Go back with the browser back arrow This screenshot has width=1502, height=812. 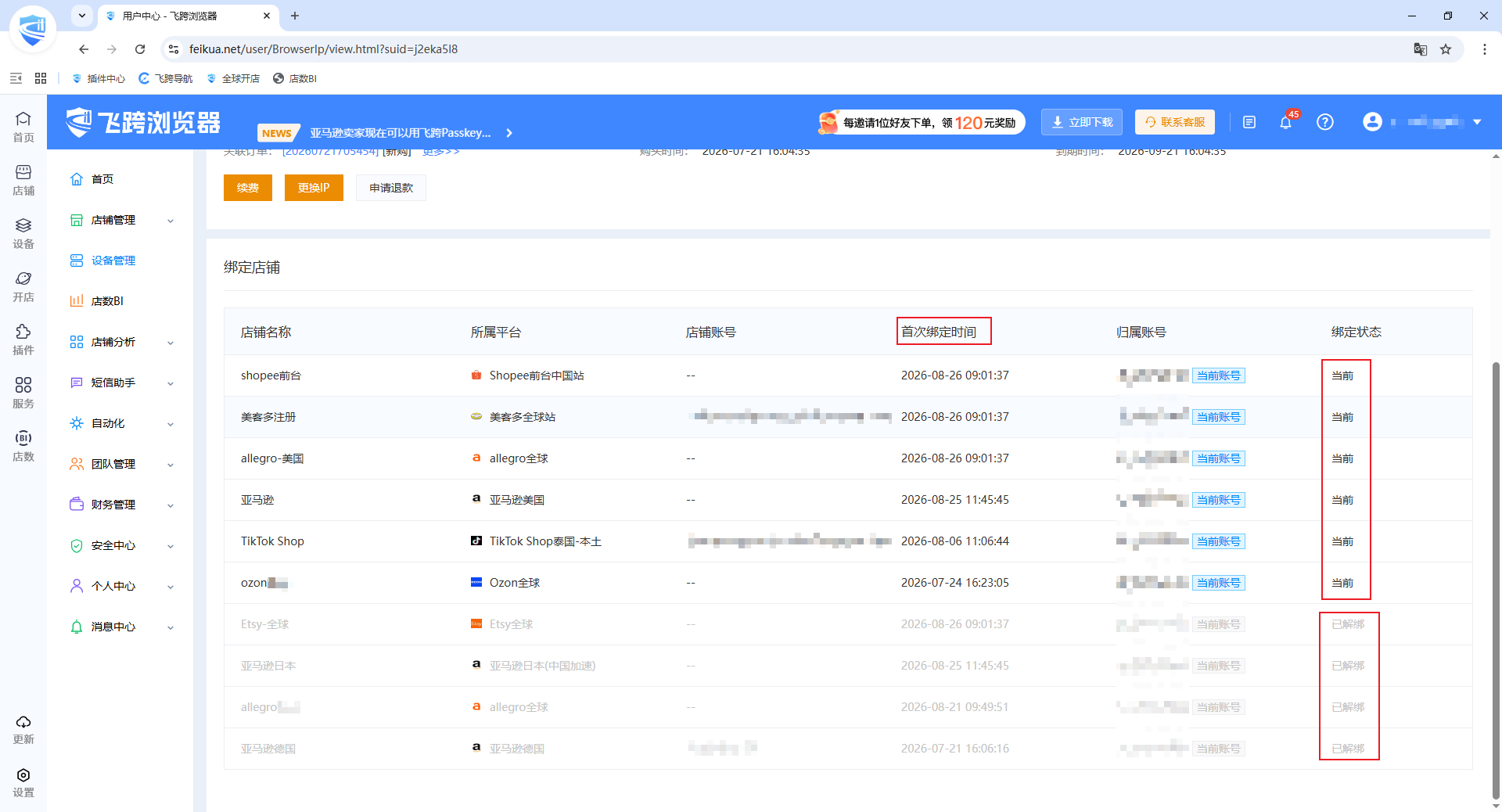click(x=84, y=49)
